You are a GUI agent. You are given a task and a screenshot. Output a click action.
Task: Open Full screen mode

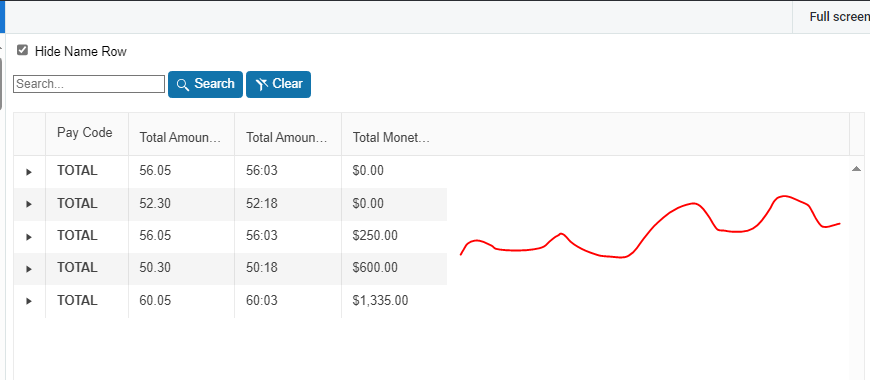[x=839, y=17]
